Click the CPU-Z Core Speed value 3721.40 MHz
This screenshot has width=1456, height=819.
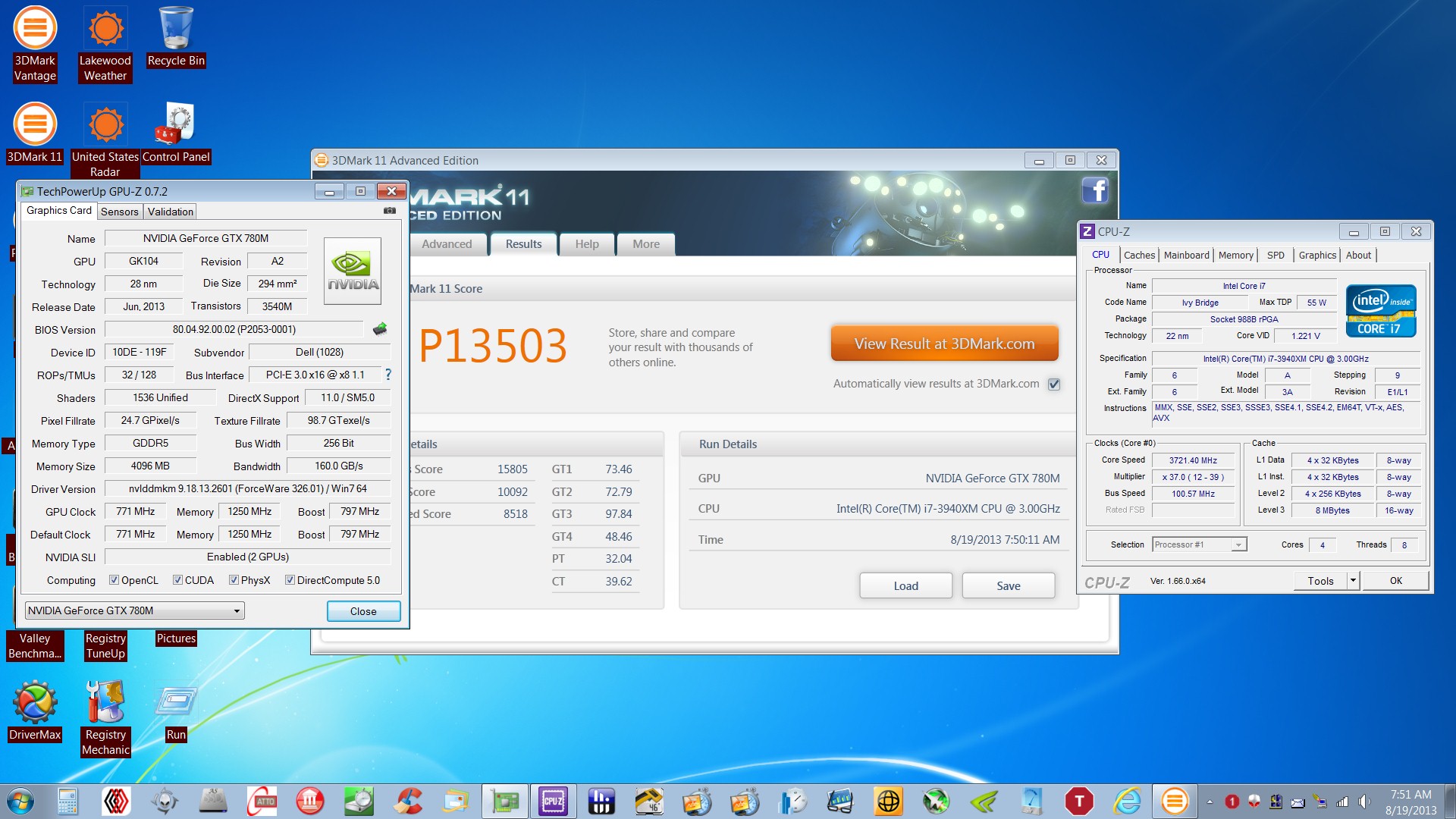pos(1193,460)
